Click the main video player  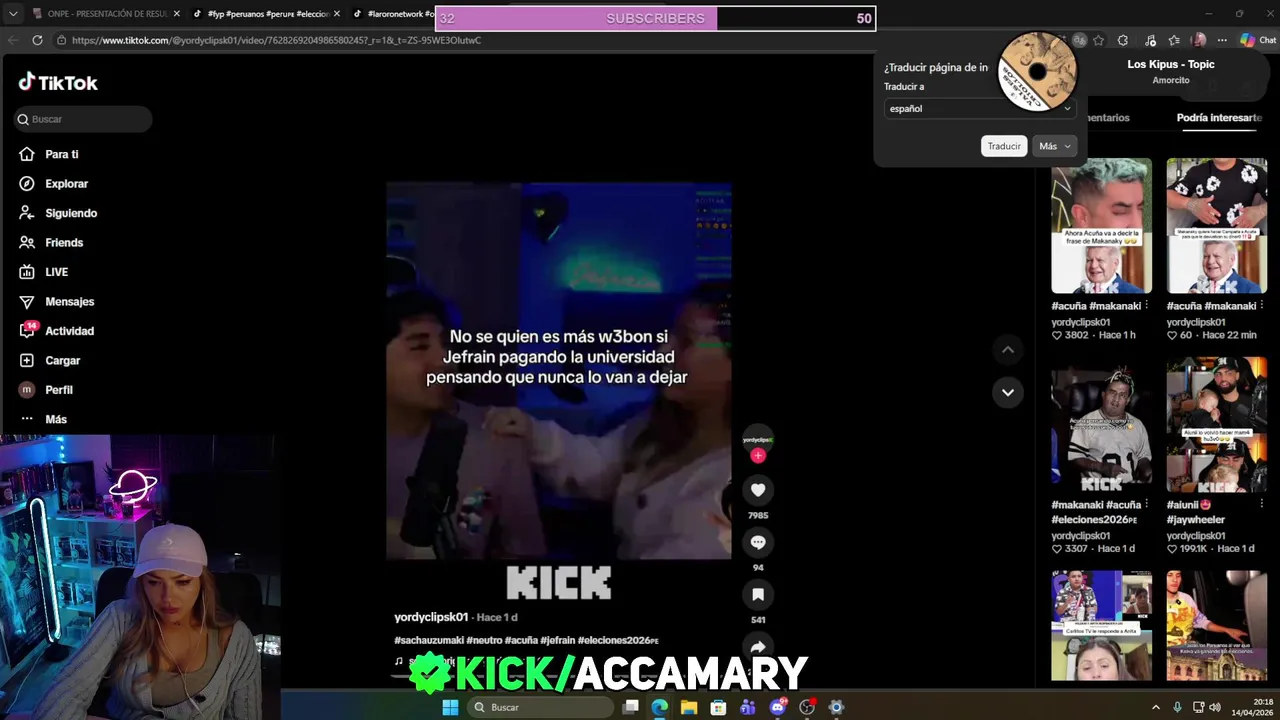pos(559,370)
